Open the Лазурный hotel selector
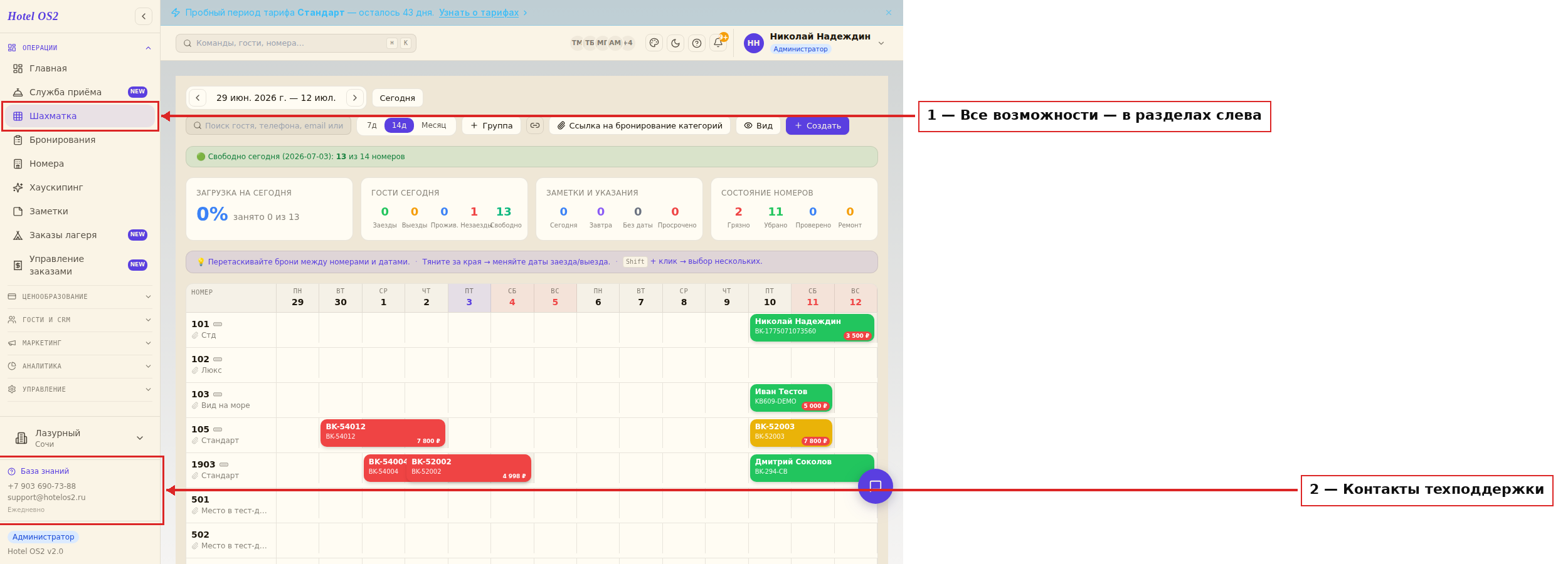 80,438
